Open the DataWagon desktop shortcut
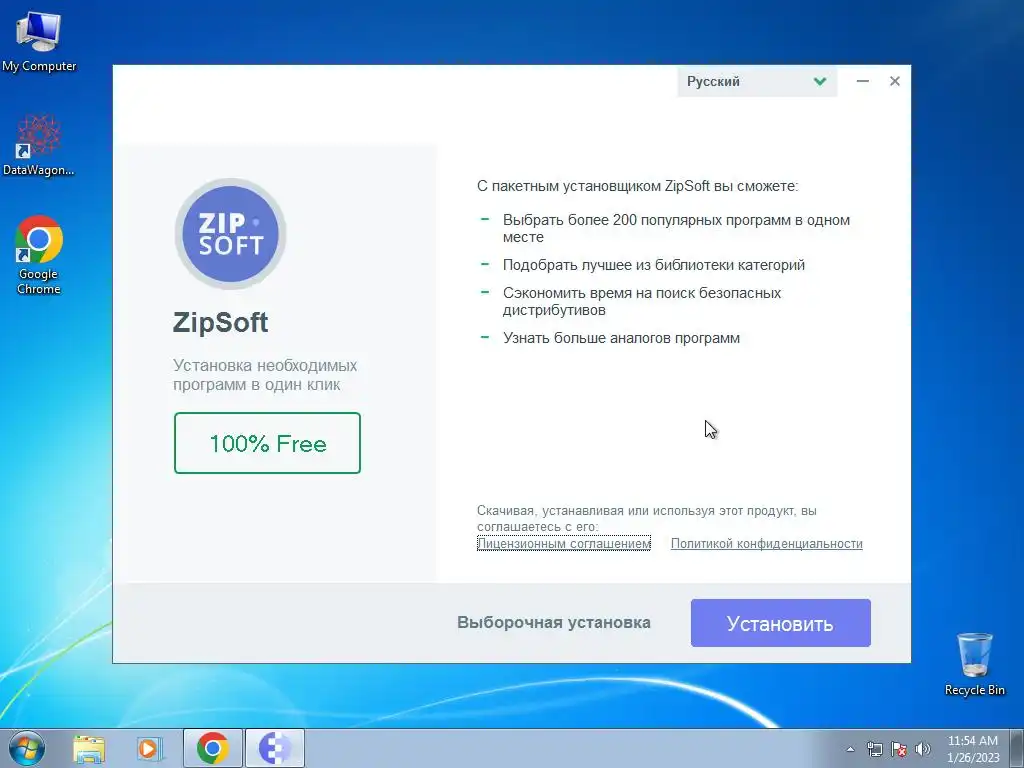The height and width of the screenshot is (768, 1024). click(x=39, y=145)
